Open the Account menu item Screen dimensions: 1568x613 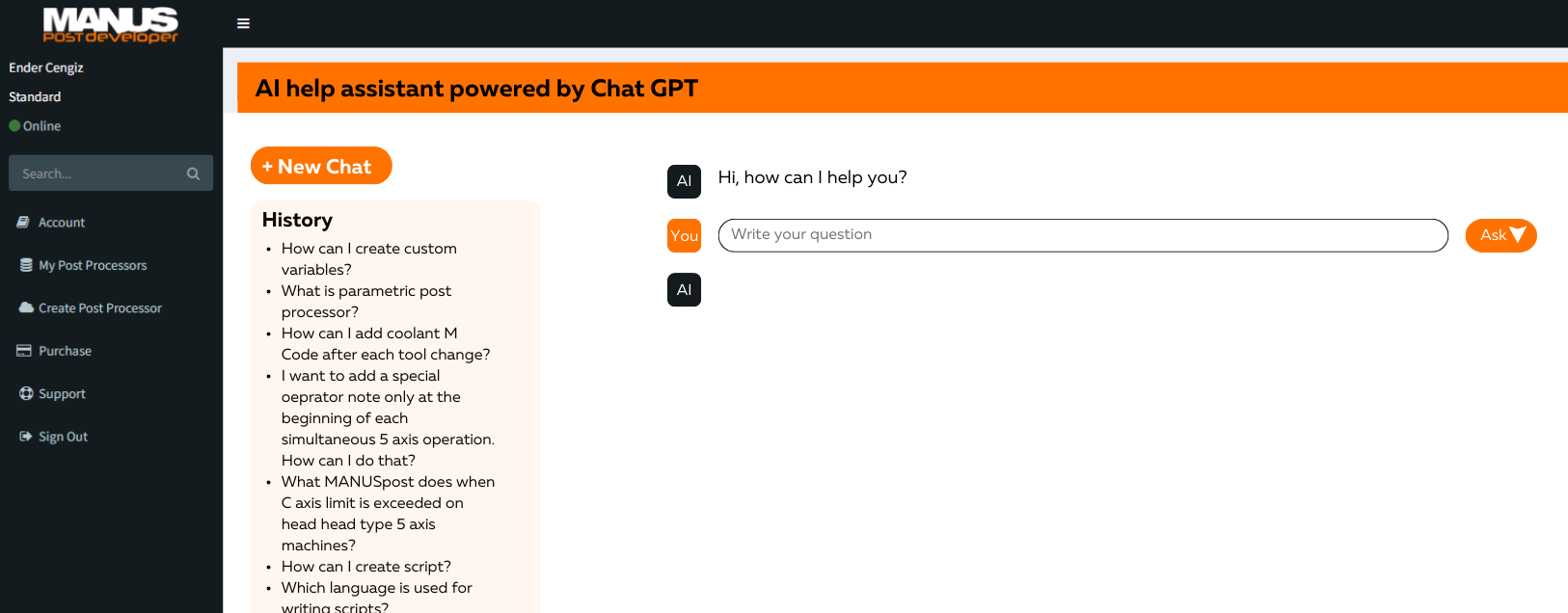(x=62, y=223)
